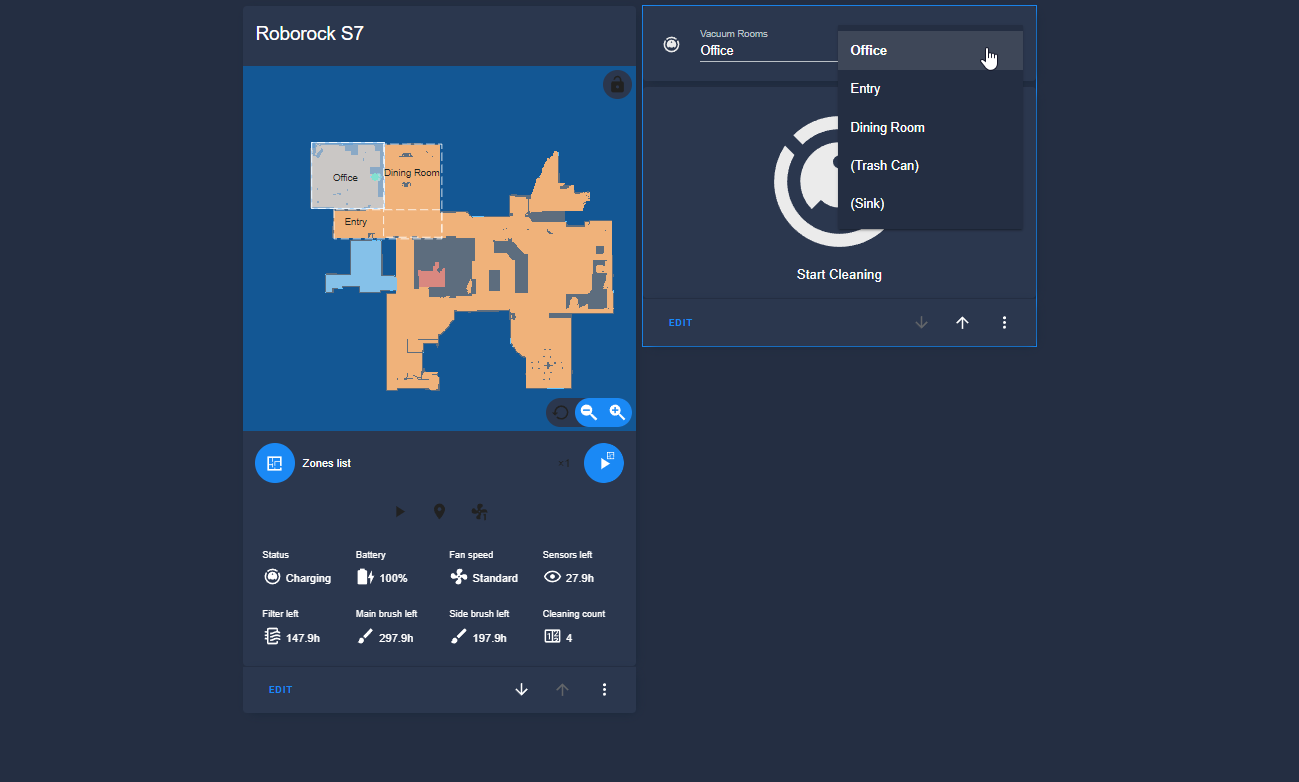Zoom out on the vacuum map
Viewport: 1299px width, 782px height.
589,412
